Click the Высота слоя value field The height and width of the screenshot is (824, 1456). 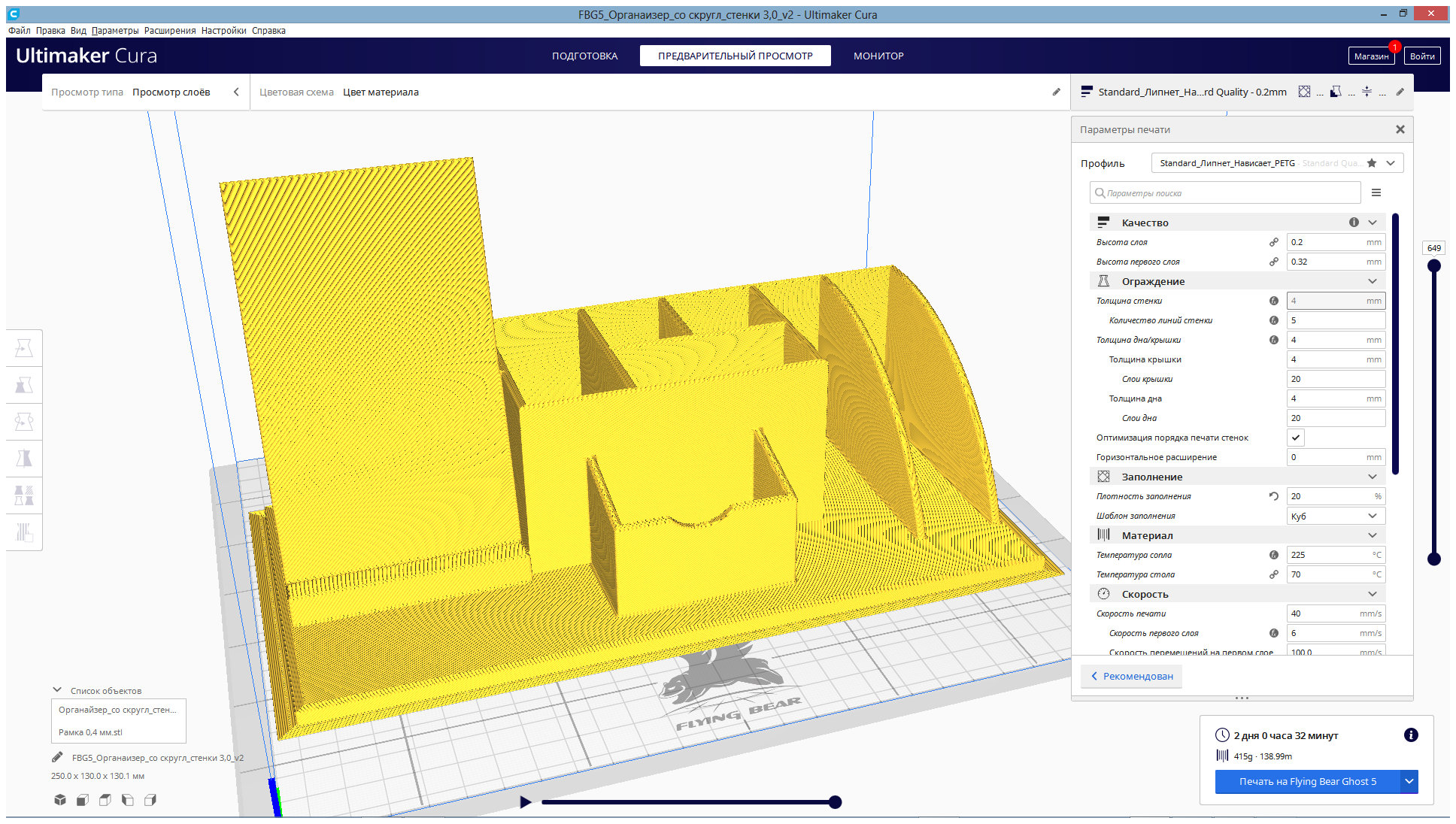coord(1336,242)
